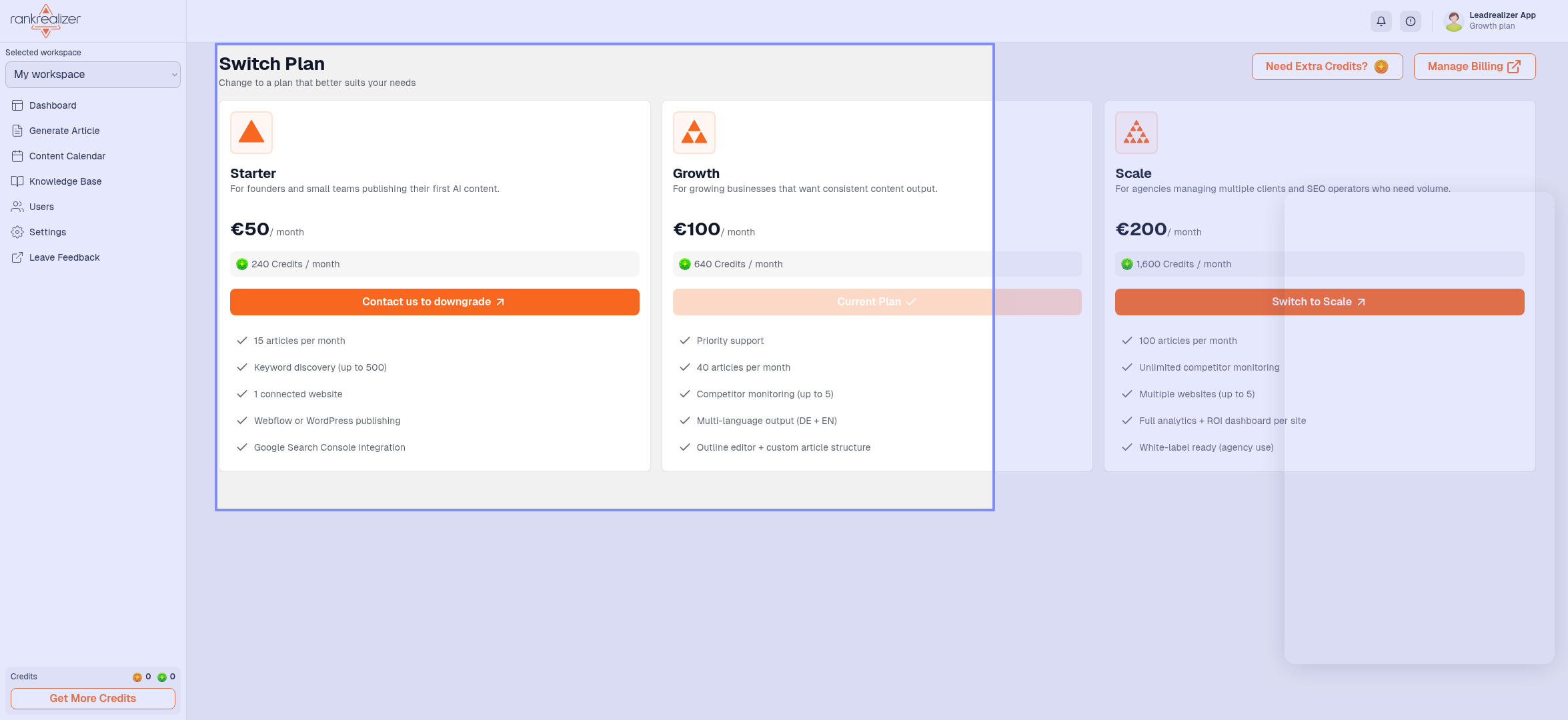Open the Leave Feedback link

click(x=64, y=257)
